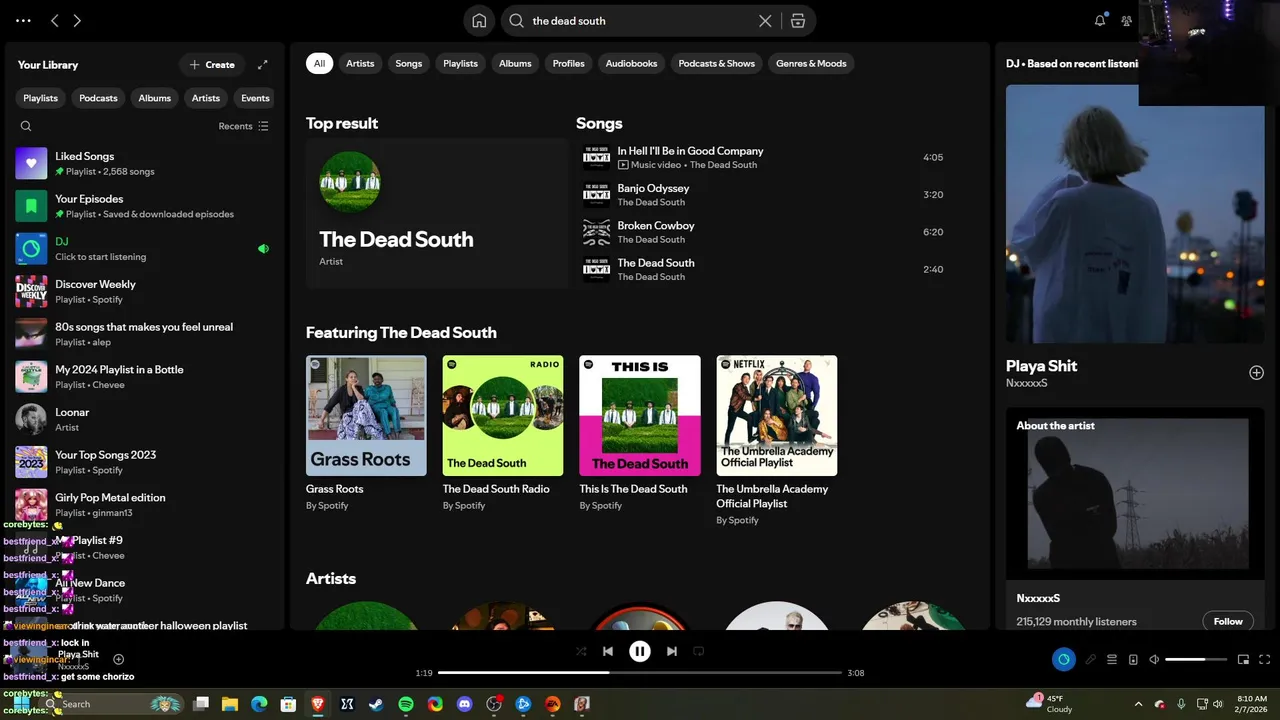This screenshot has height=720, width=1280.
Task: Go back using the left arrow
Action: tap(55, 20)
